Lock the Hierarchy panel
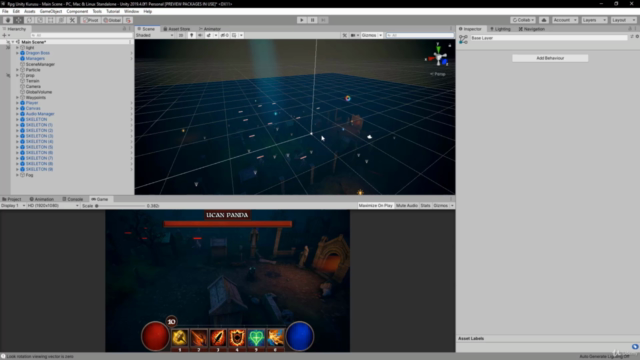This screenshot has height=360, width=640. (124, 29)
